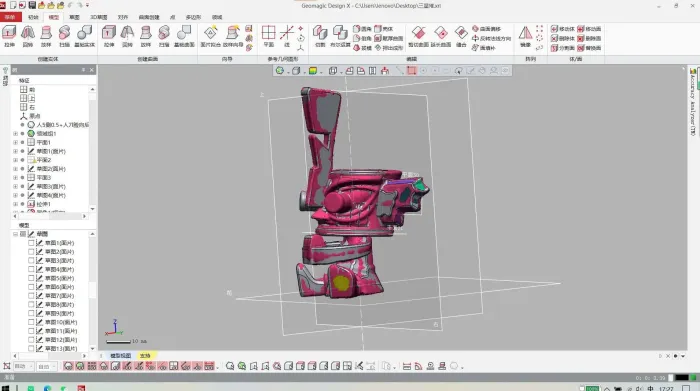The width and height of the screenshot is (700, 391).
Task: Open the 3D草图 ribbon tab
Action: (x=99, y=17)
